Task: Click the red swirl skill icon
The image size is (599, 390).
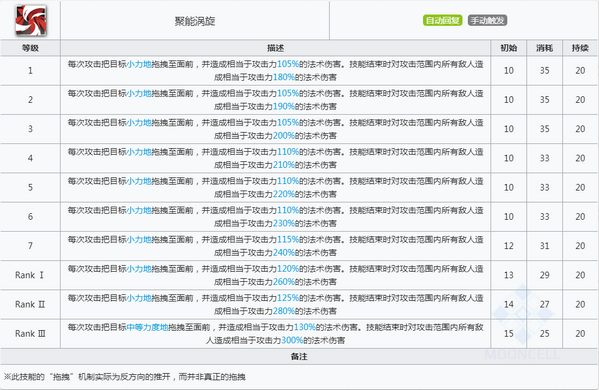Action: coord(31,20)
